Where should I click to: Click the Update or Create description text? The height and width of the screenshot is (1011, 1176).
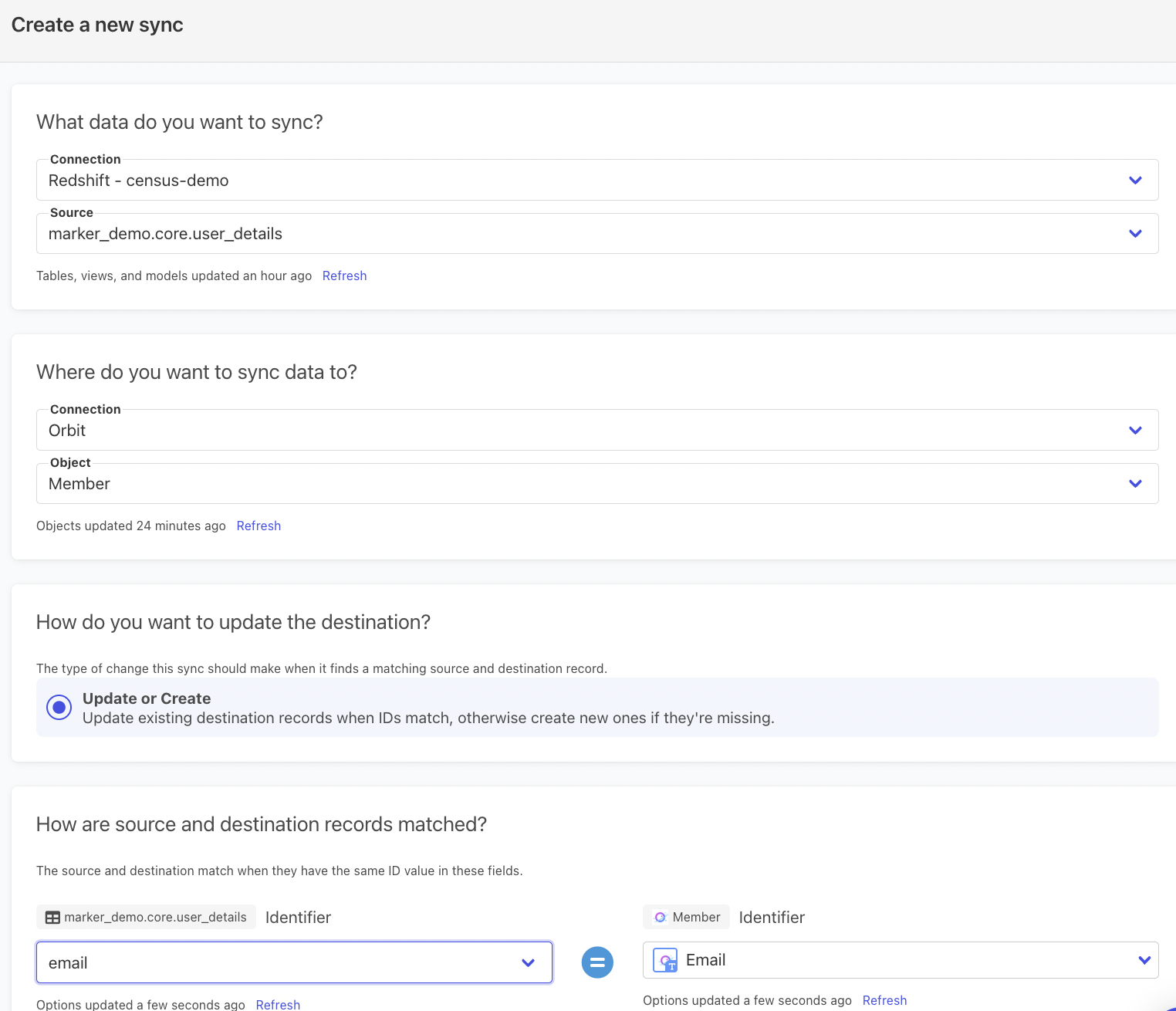(x=428, y=719)
